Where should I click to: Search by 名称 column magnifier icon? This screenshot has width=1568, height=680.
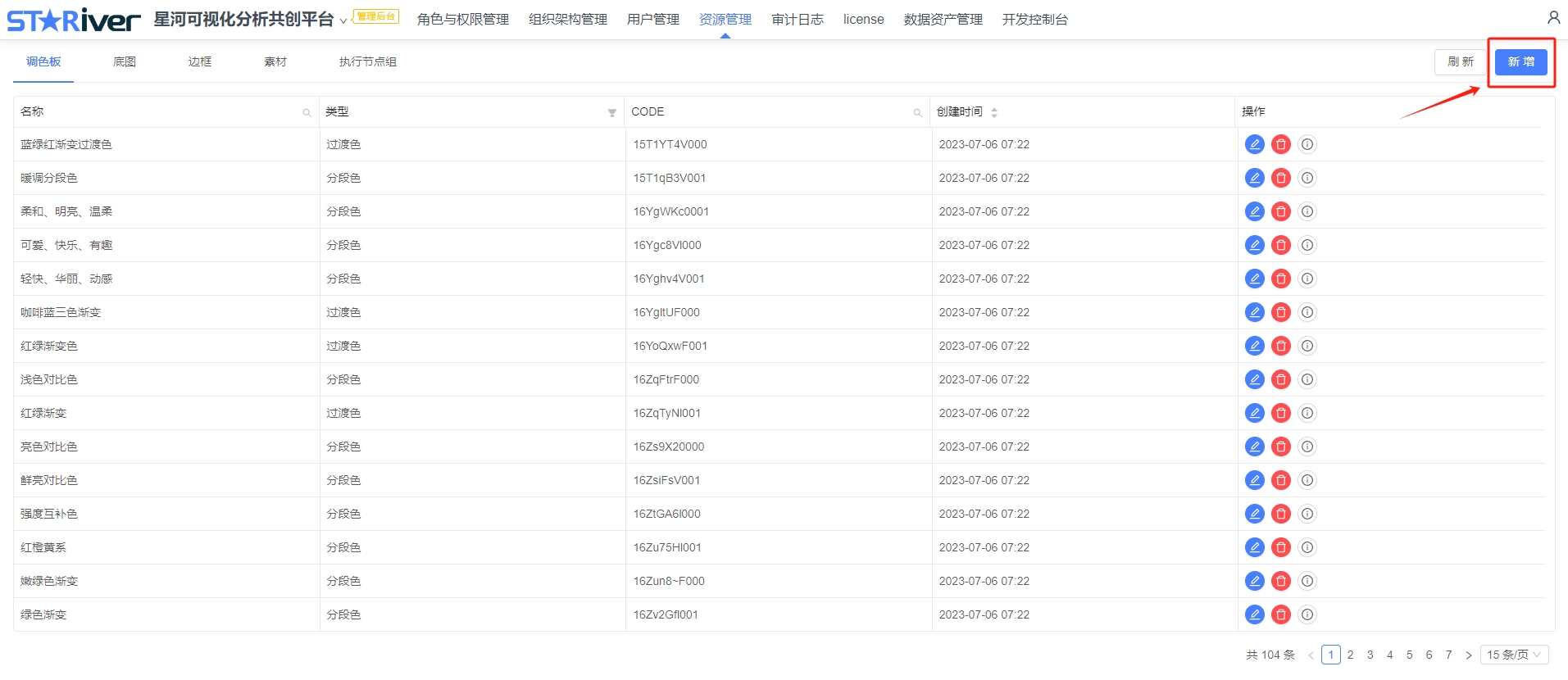coord(307,113)
